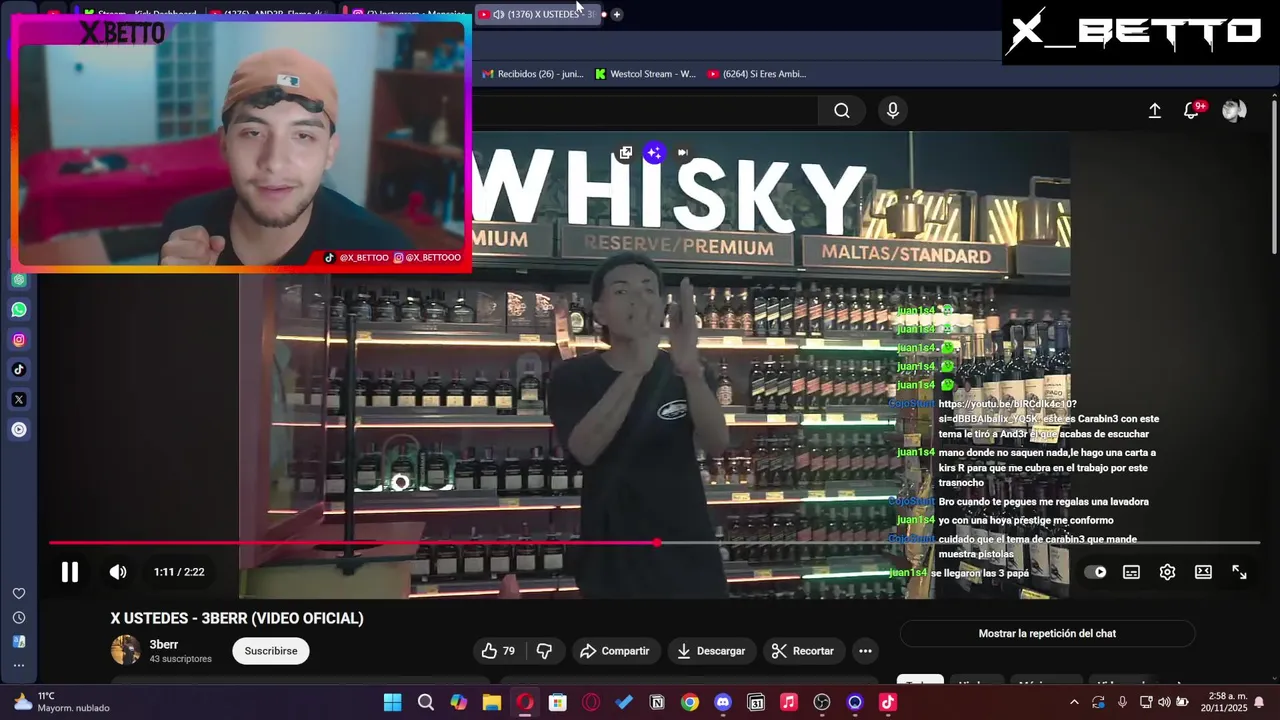Image resolution: width=1280 pixels, height=720 pixels.
Task: Click the YouTube search magnifier button
Action: pos(842,111)
